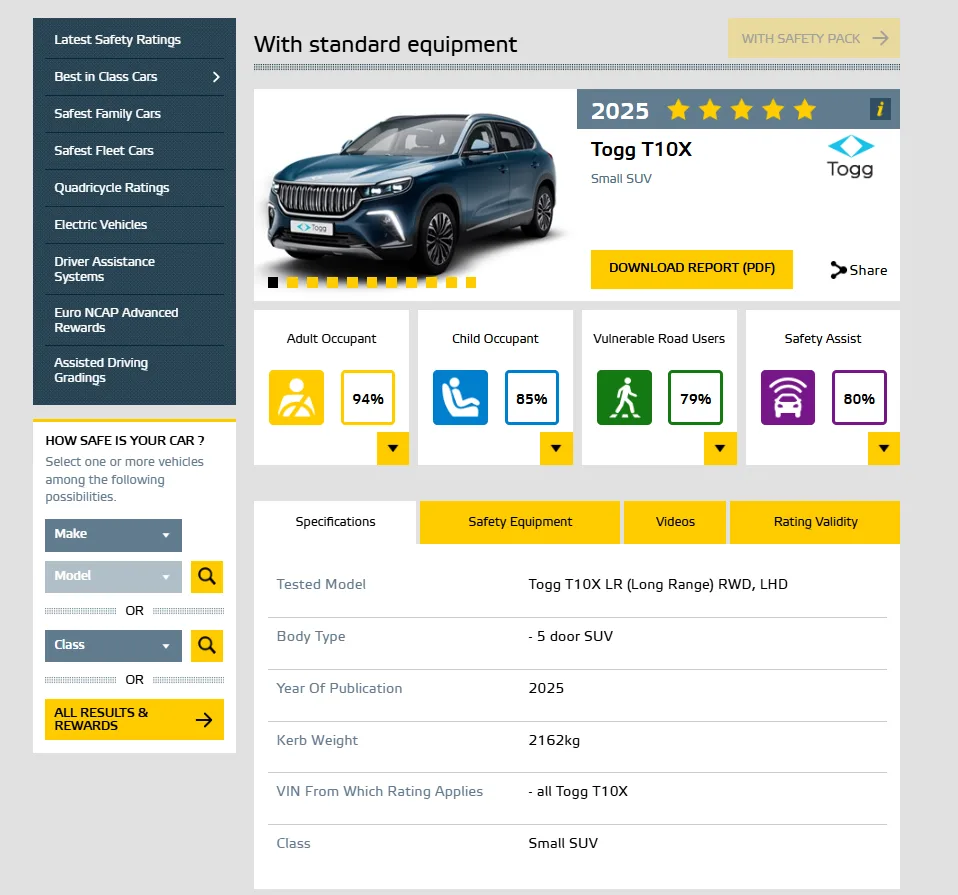Click With Safety Pack button
Image resolution: width=958 pixels, height=895 pixels.
(x=814, y=38)
